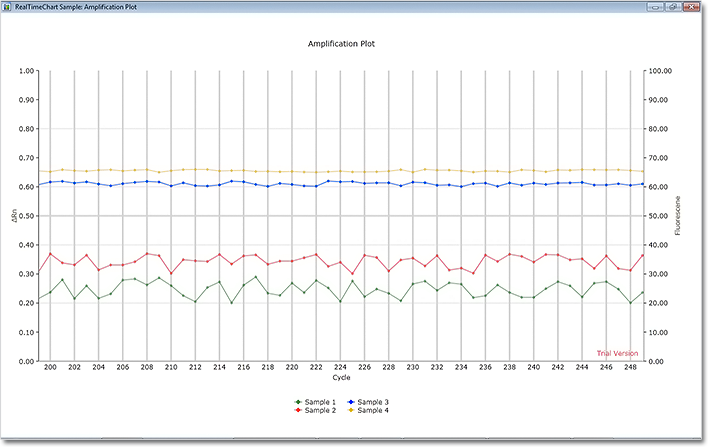Image resolution: width=708 pixels, height=447 pixels.
Task: Click cycle 200 tick on x-axis
Action: [50, 368]
